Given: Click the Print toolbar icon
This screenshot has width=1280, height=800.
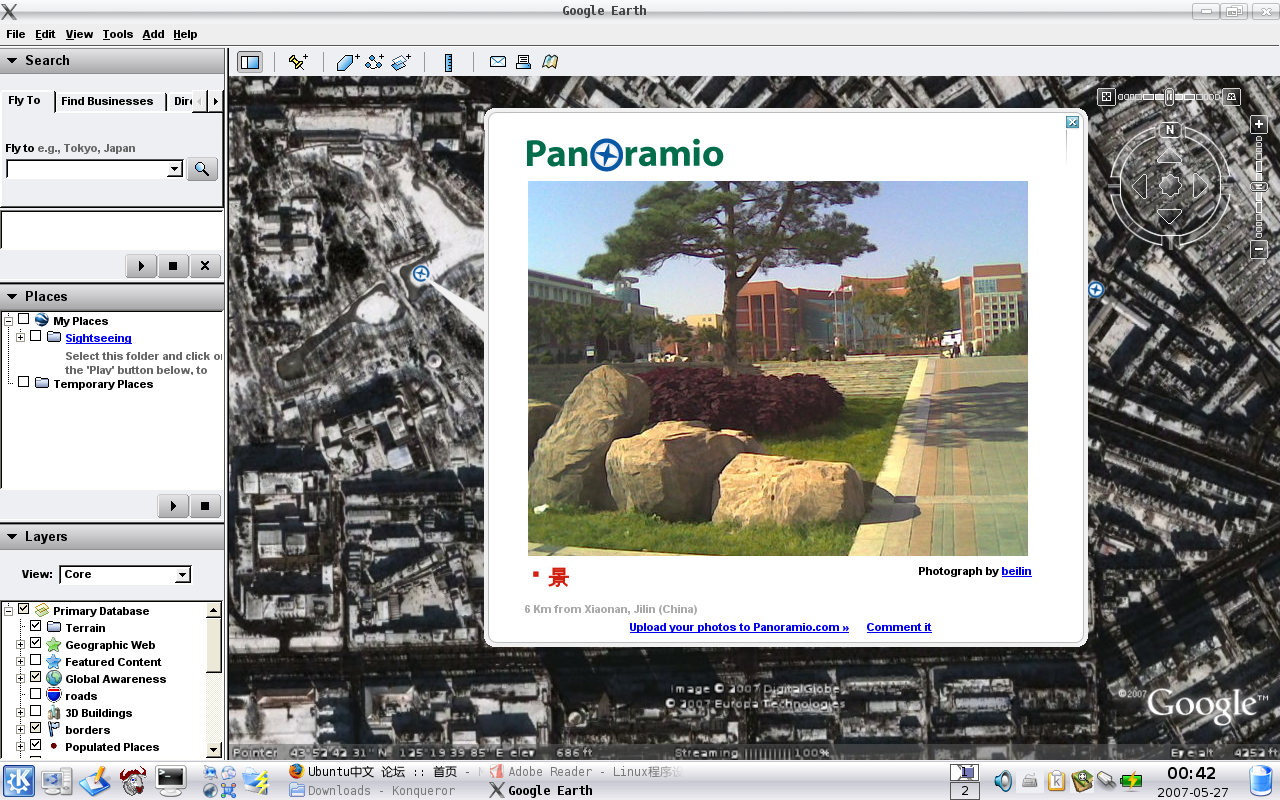Looking at the screenshot, I should pyautogui.click(x=523, y=62).
